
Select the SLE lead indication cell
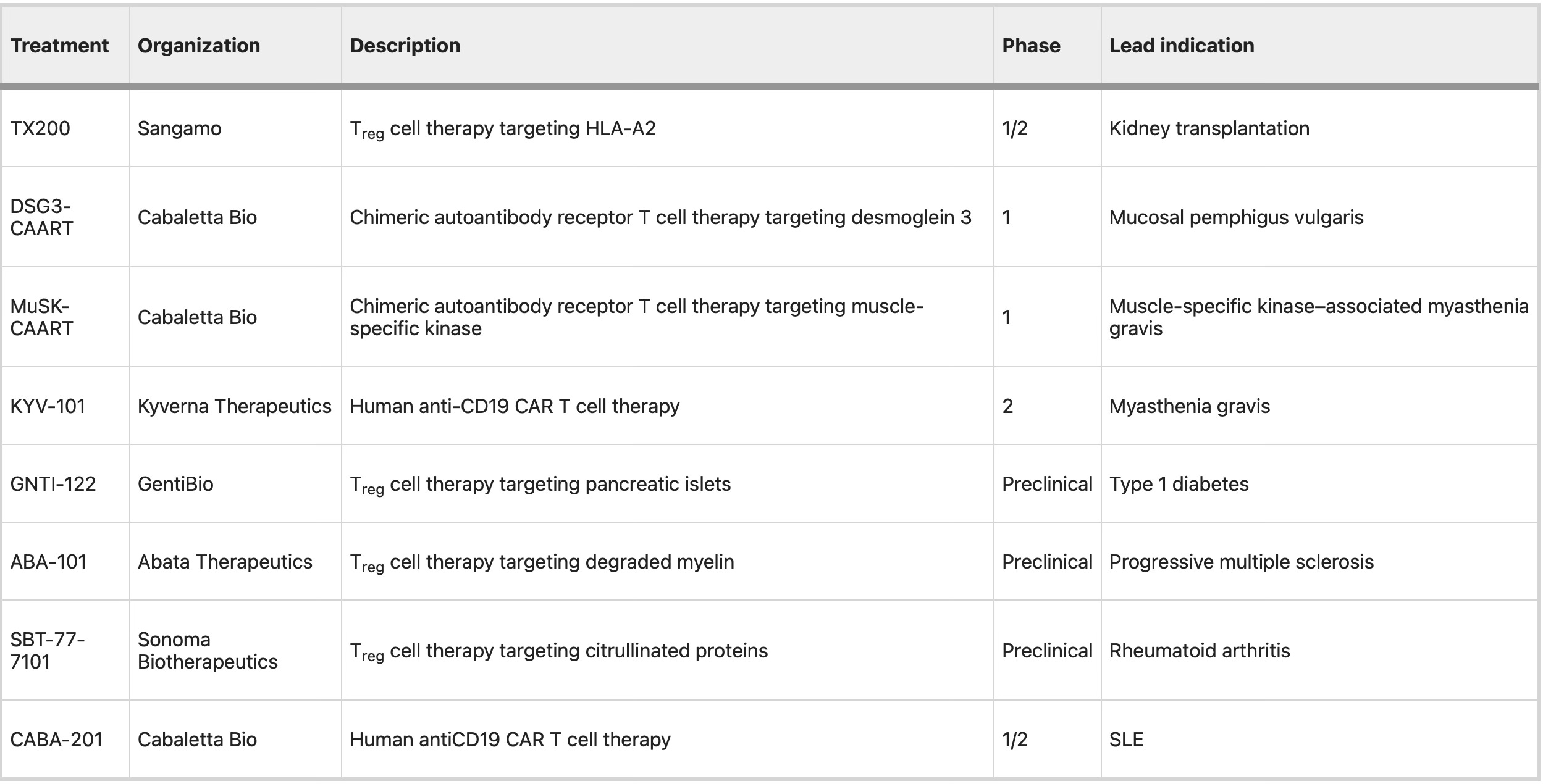[x=1126, y=740]
